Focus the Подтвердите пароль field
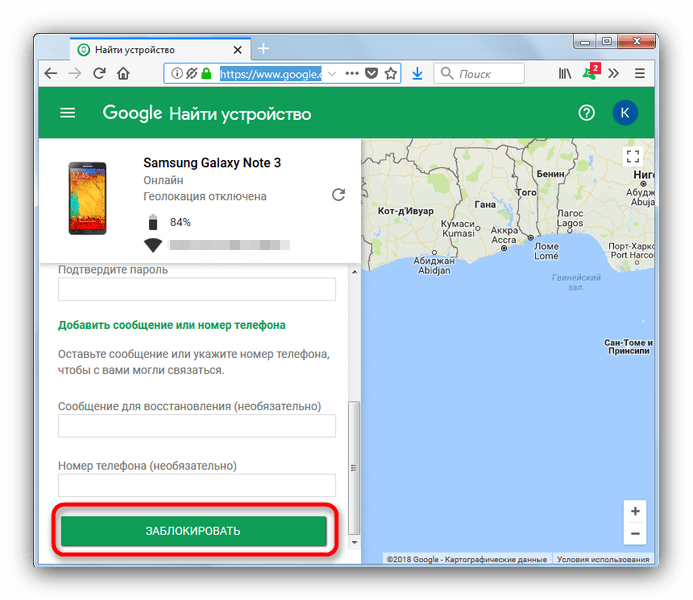This screenshot has width=693, height=600. (x=197, y=289)
